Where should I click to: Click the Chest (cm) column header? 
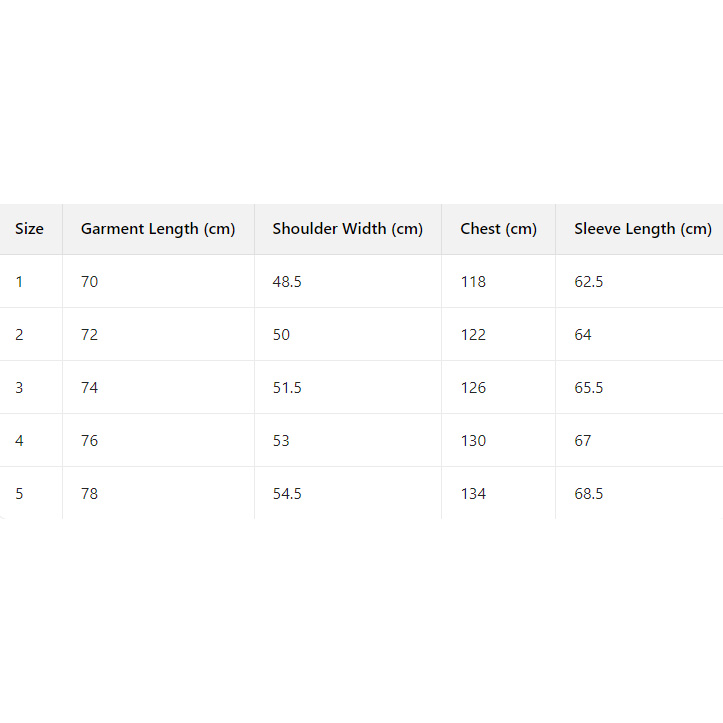tap(498, 229)
